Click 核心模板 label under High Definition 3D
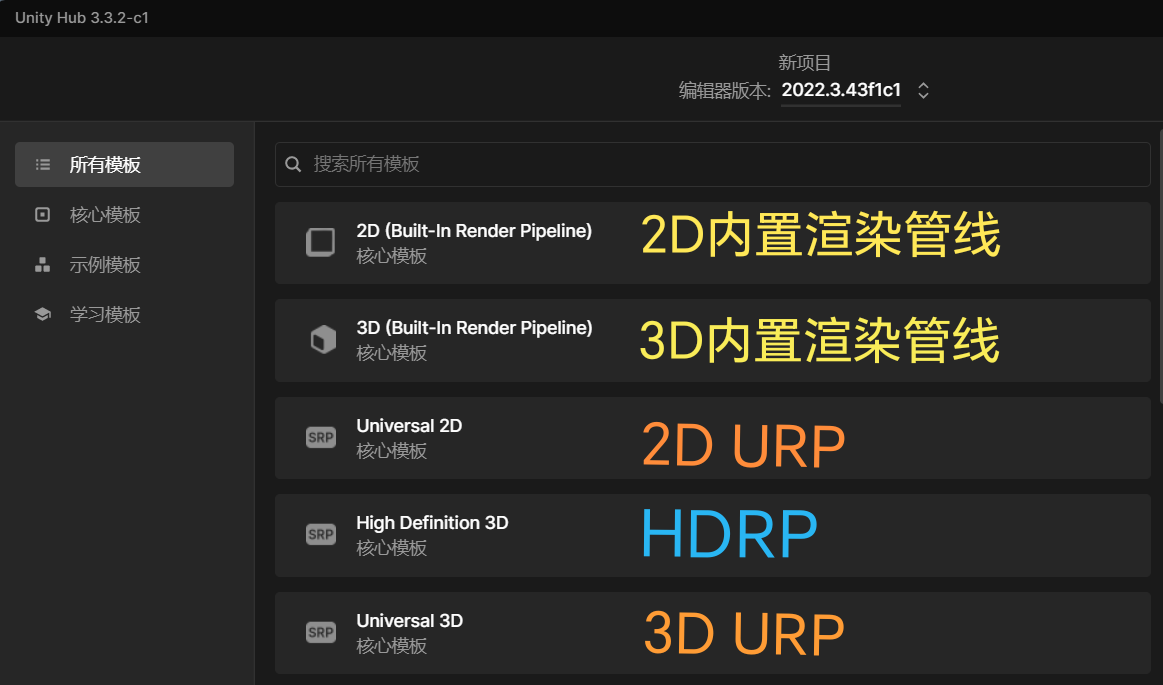Image resolution: width=1163 pixels, height=685 pixels. click(392, 548)
